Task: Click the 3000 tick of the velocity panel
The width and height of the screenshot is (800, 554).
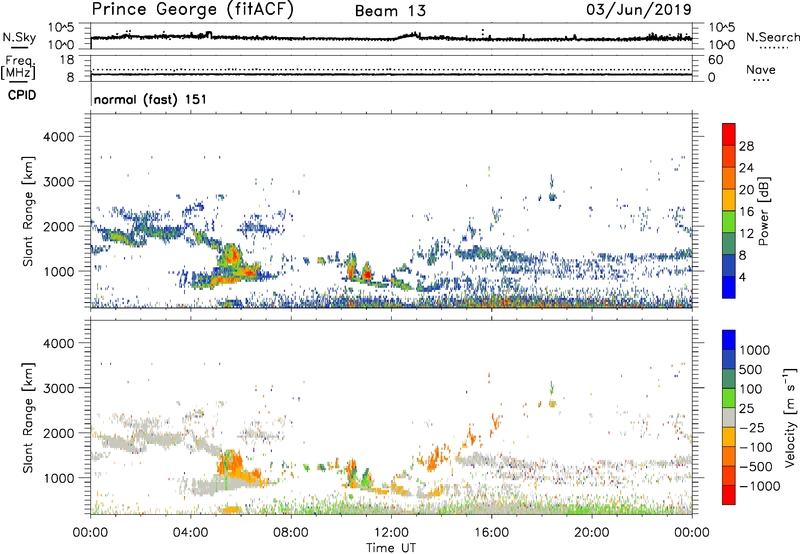Action: [x=59, y=388]
